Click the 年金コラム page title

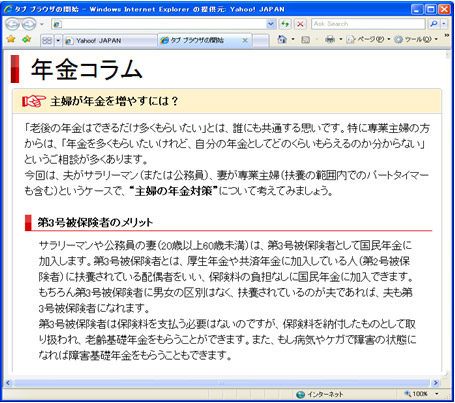(x=87, y=70)
